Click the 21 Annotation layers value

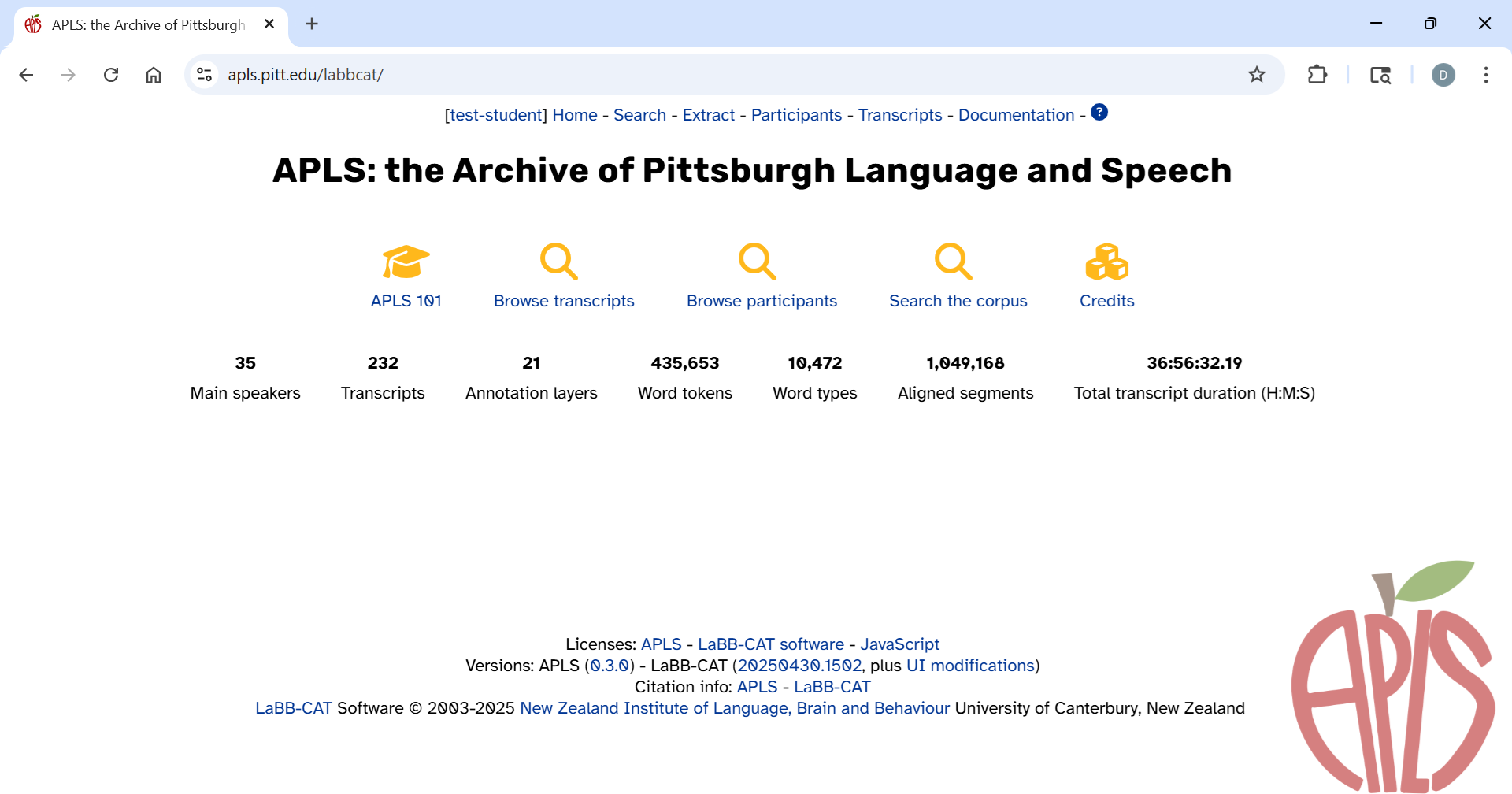click(x=532, y=363)
